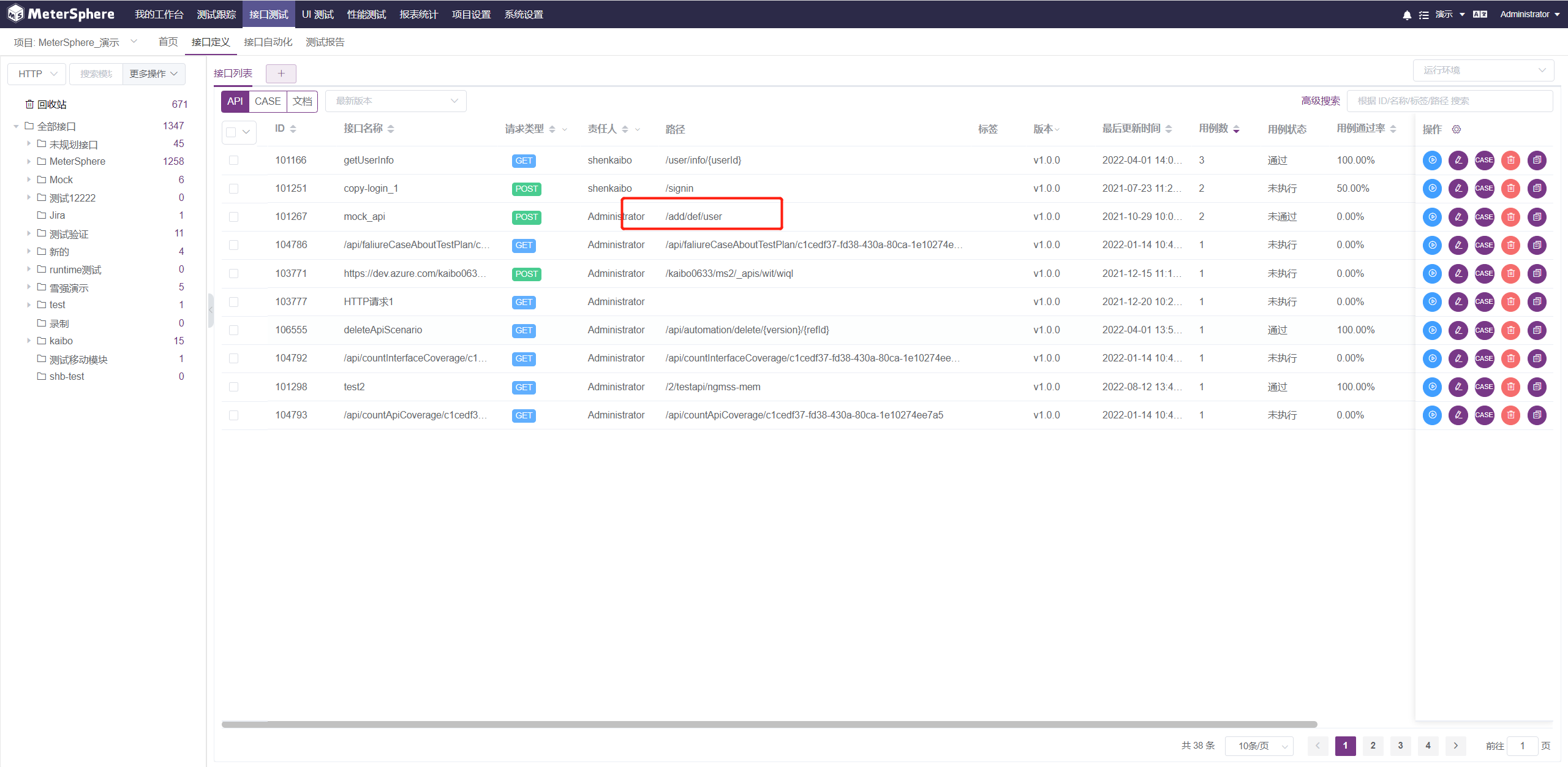Switch to the 接口自动化 tab

click(x=268, y=42)
